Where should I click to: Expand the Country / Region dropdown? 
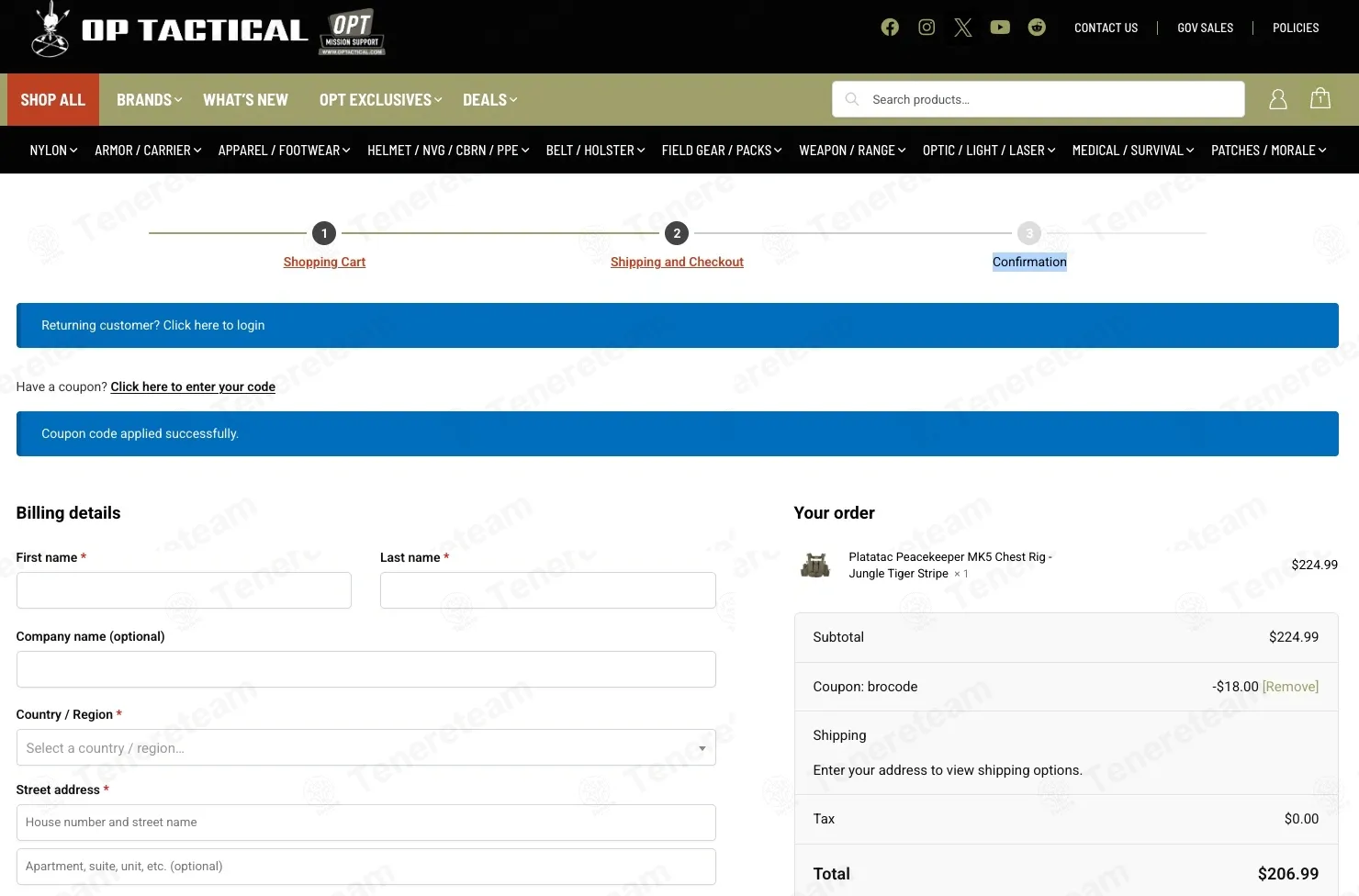pyautogui.click(x=365, y=748)
